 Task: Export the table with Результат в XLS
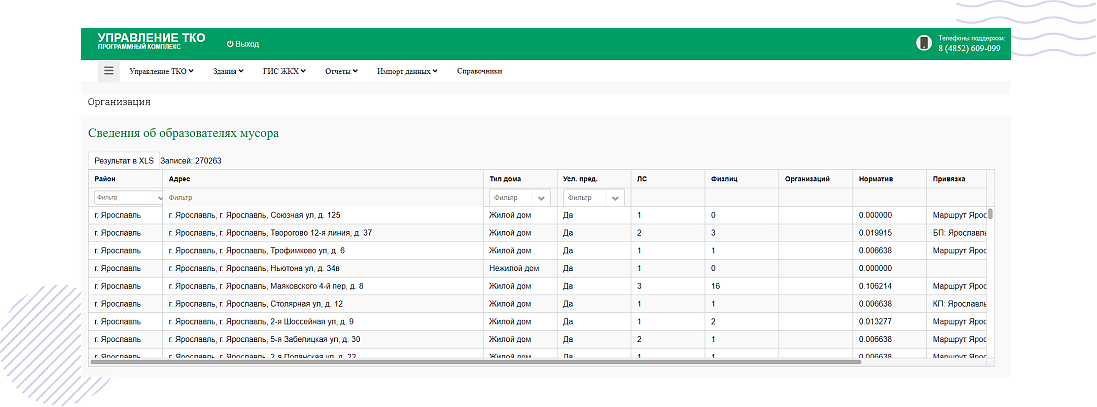point(124,160)
